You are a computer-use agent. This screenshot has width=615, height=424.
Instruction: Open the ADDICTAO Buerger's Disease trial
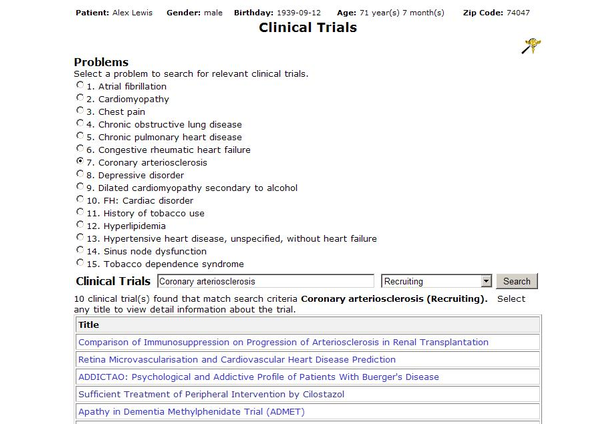pos(258,377)
